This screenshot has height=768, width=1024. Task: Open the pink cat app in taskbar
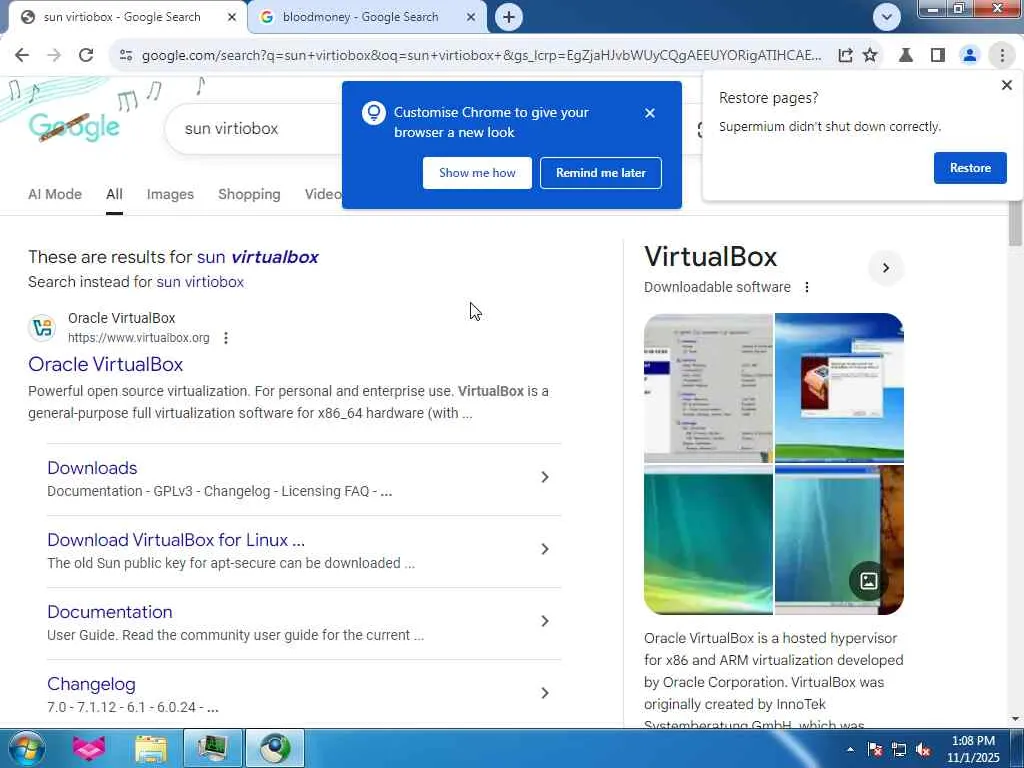pos(89,748)
